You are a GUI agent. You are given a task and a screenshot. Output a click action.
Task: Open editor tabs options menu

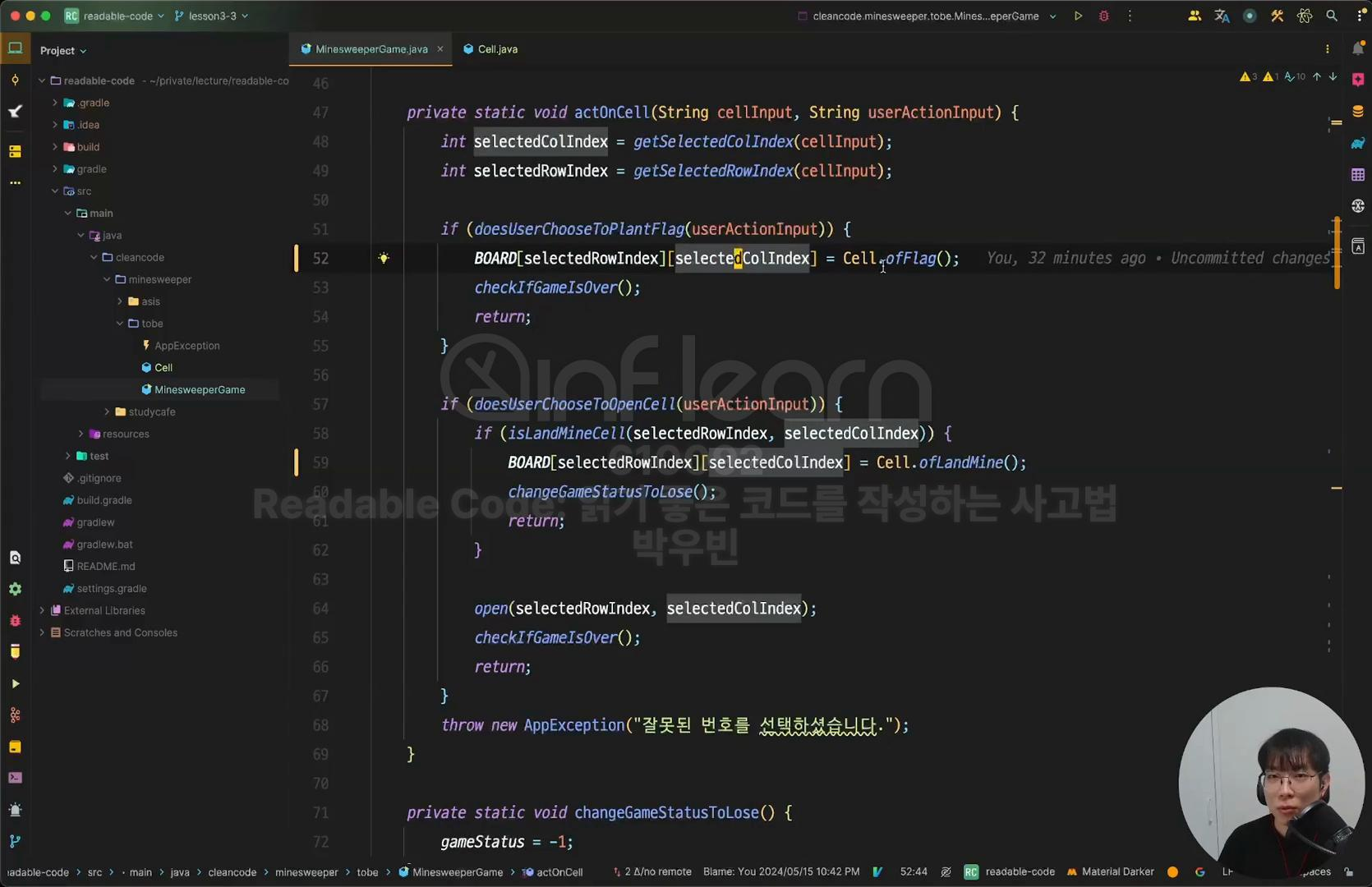(x=1328, y=49)
